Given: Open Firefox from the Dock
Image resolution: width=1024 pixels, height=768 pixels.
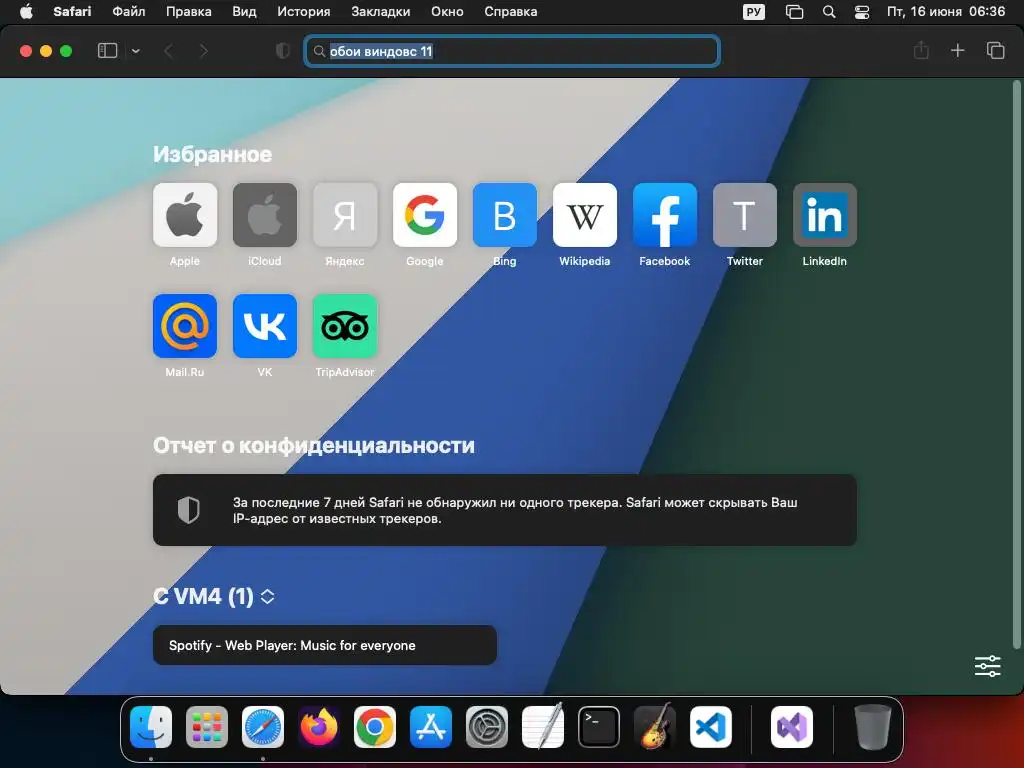Looking at the screenshot, I should pyautogui.click(x=319, y=727).
